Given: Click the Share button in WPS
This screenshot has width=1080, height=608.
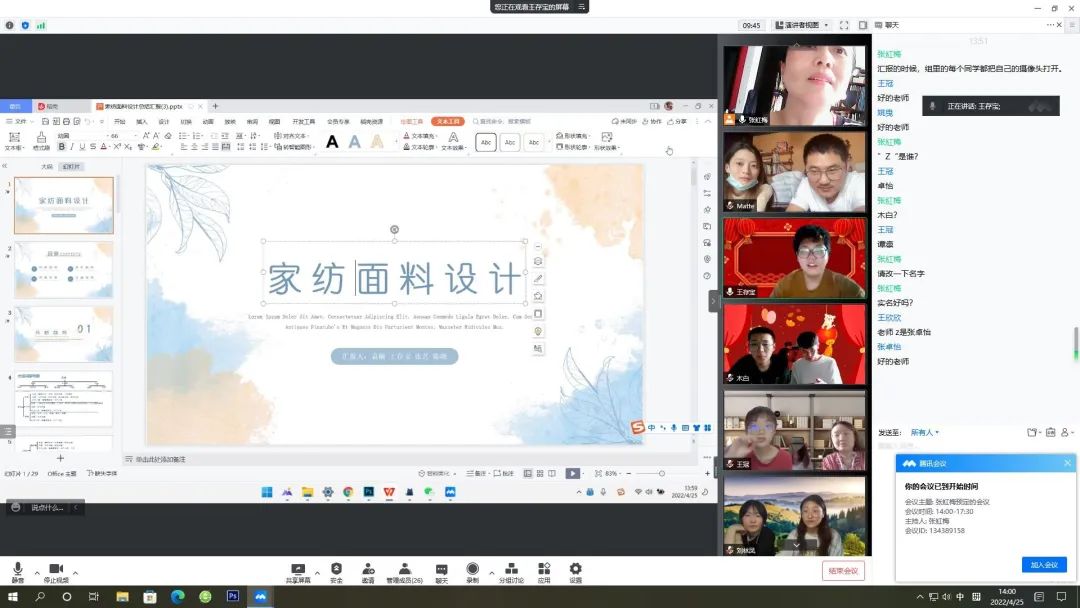Looking at the screenshot, I should click(677, 121).
